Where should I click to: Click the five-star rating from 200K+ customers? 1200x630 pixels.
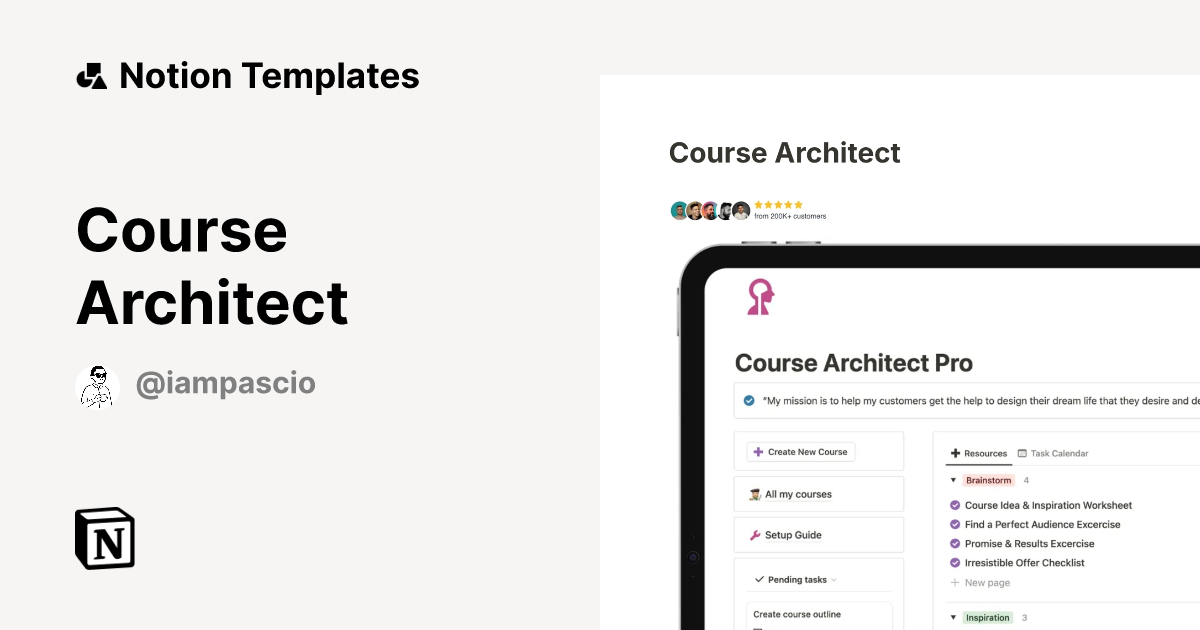click(x=778, y=204)
